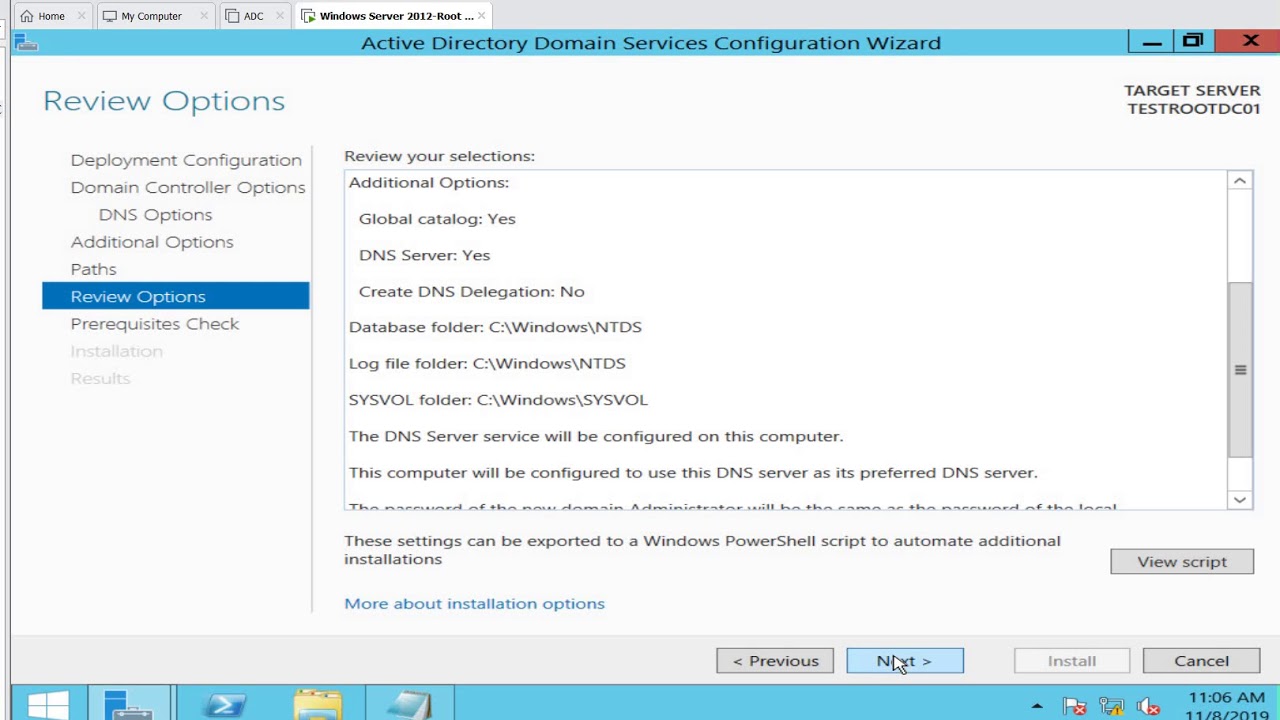Screen dimensions: 1280x720
Task: Close the My Computer tab
Action: 205,16
